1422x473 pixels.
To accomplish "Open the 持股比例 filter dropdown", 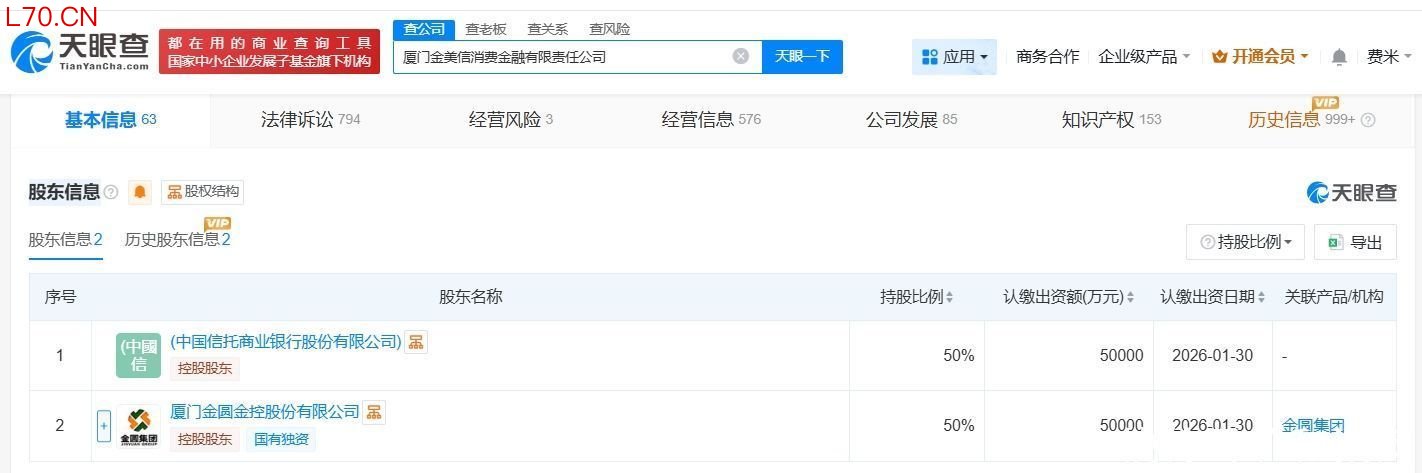I will click(1245, 242).
